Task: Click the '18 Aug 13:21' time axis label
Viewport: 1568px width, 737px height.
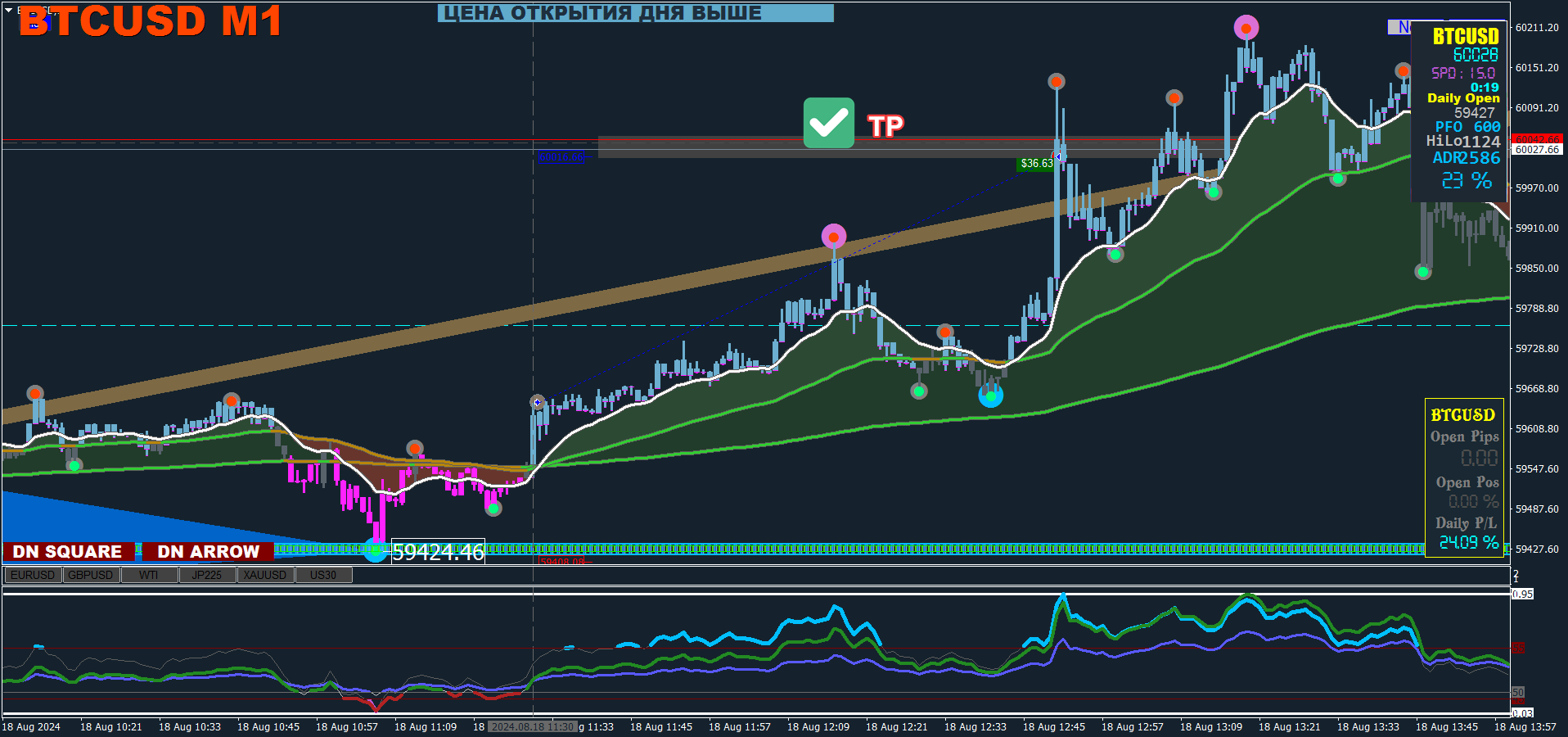Action: (x=1289, y=727)
